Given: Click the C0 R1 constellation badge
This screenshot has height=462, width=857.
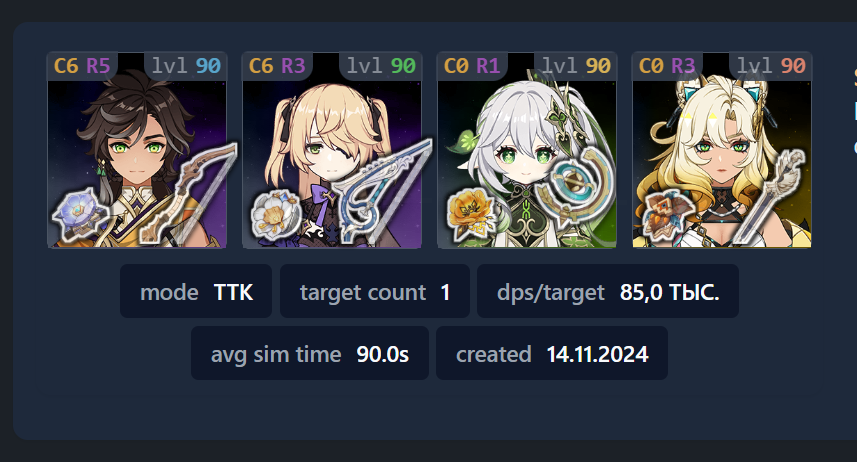Looking at the screenshot, I should coord(472,66).
